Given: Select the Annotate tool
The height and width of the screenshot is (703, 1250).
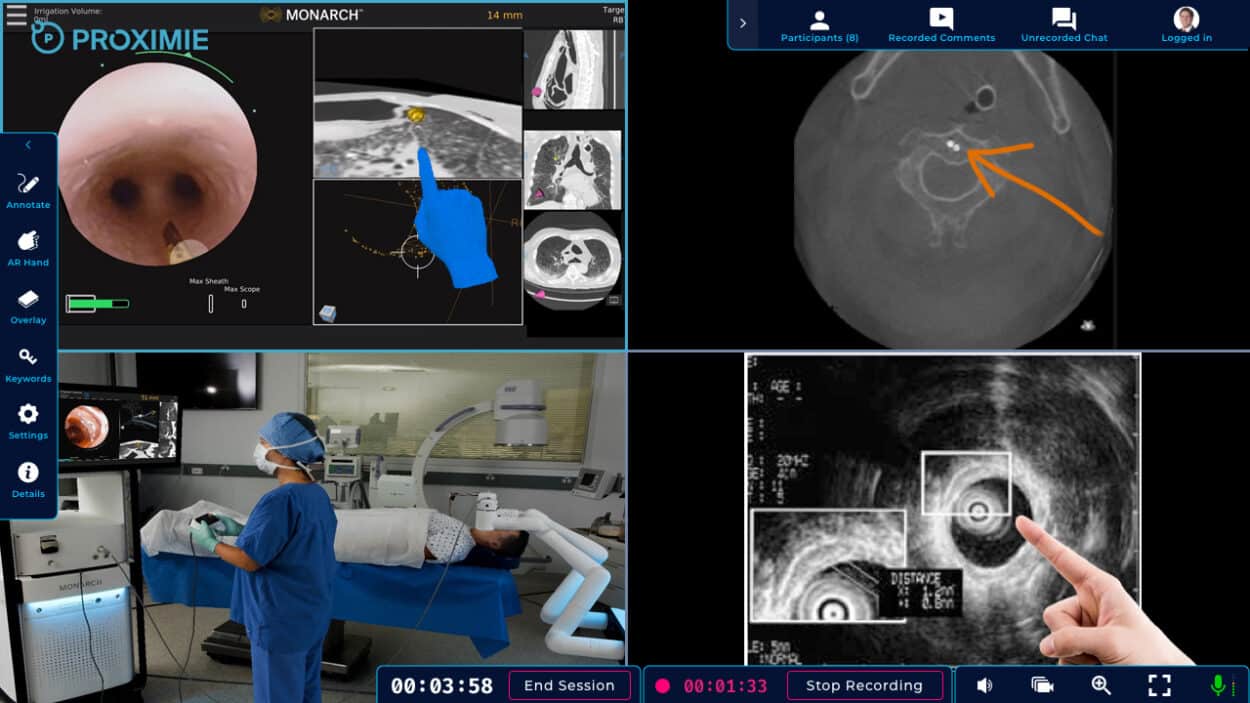Looking at the screenshot, I should click(28, 190).
